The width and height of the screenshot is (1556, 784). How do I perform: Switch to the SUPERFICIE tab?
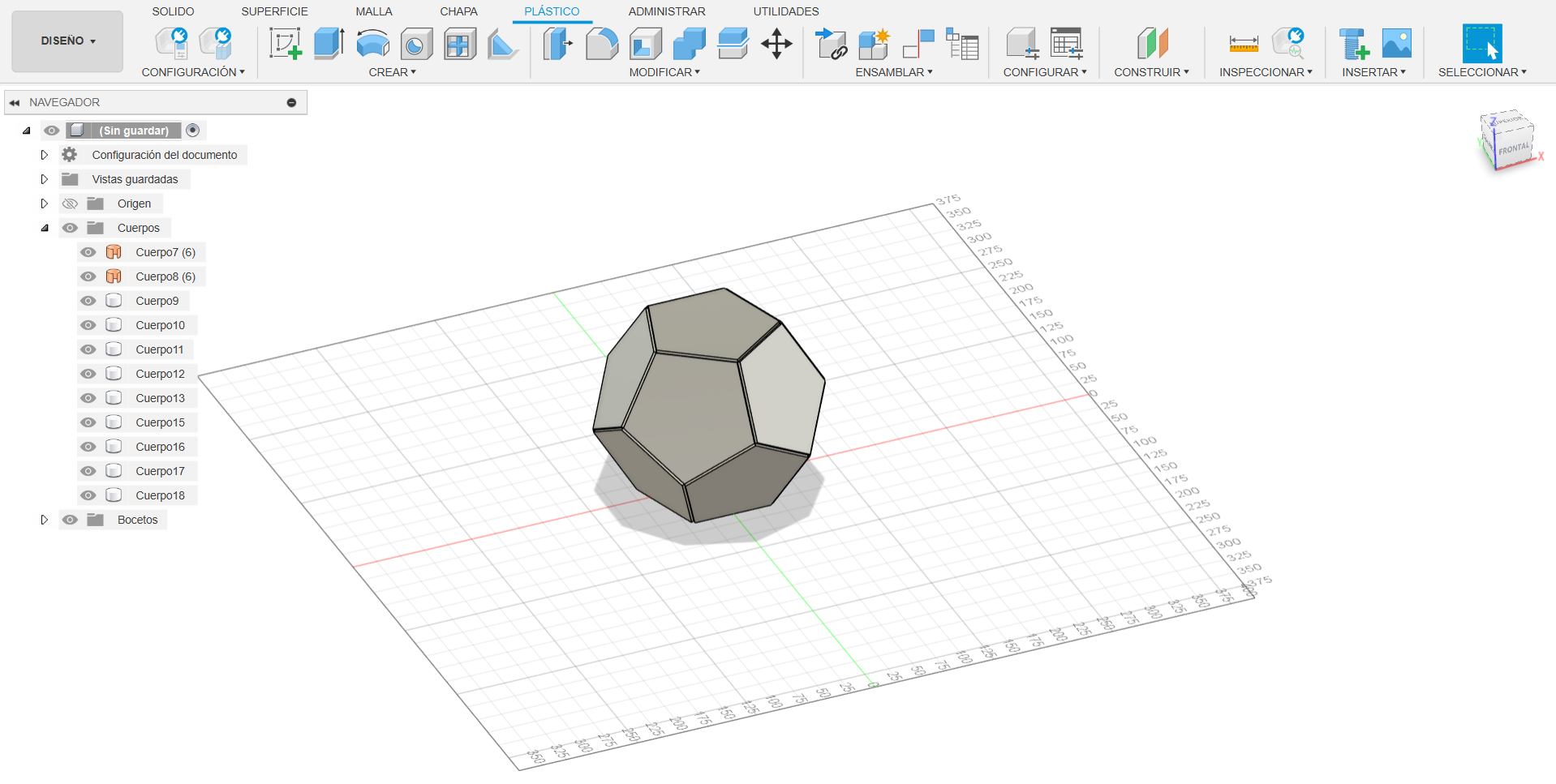click(274, 11)
